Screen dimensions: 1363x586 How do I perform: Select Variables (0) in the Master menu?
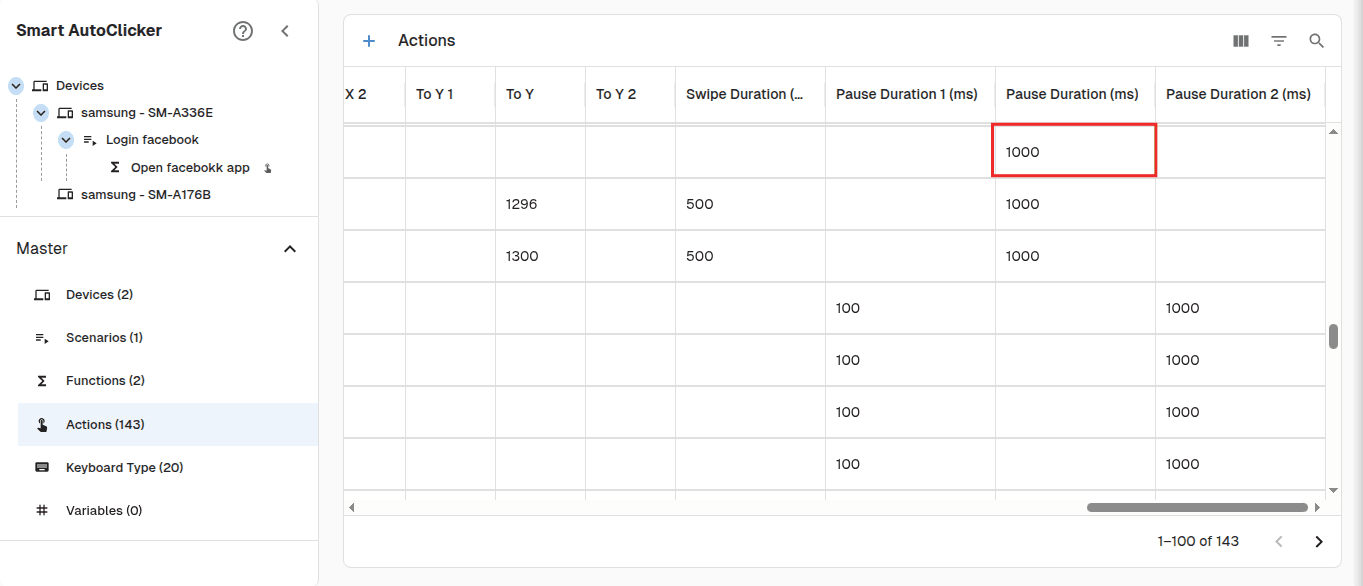[x=103, y=510]
